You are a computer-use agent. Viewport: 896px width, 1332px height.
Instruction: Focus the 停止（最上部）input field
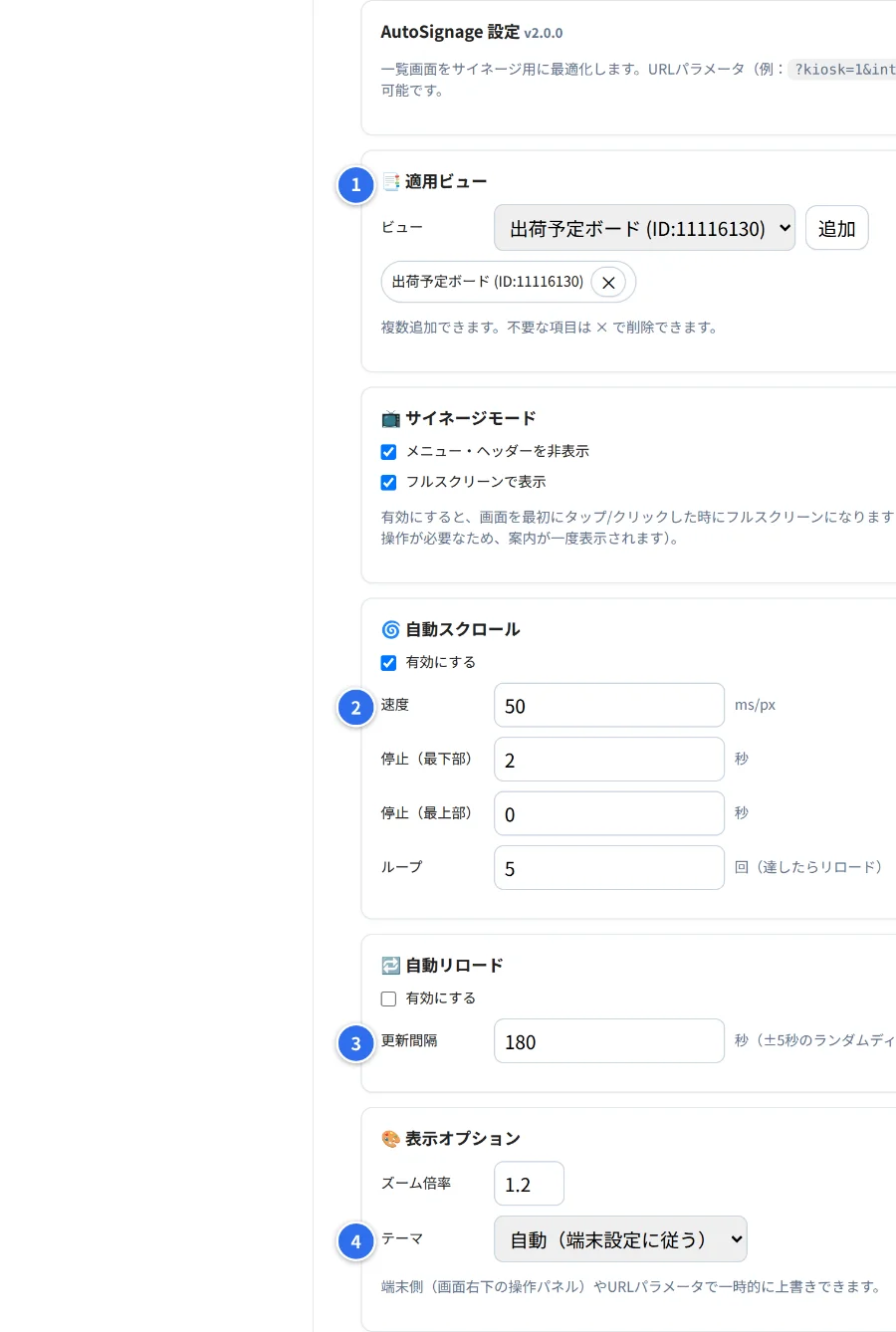[x=609, y=813]
